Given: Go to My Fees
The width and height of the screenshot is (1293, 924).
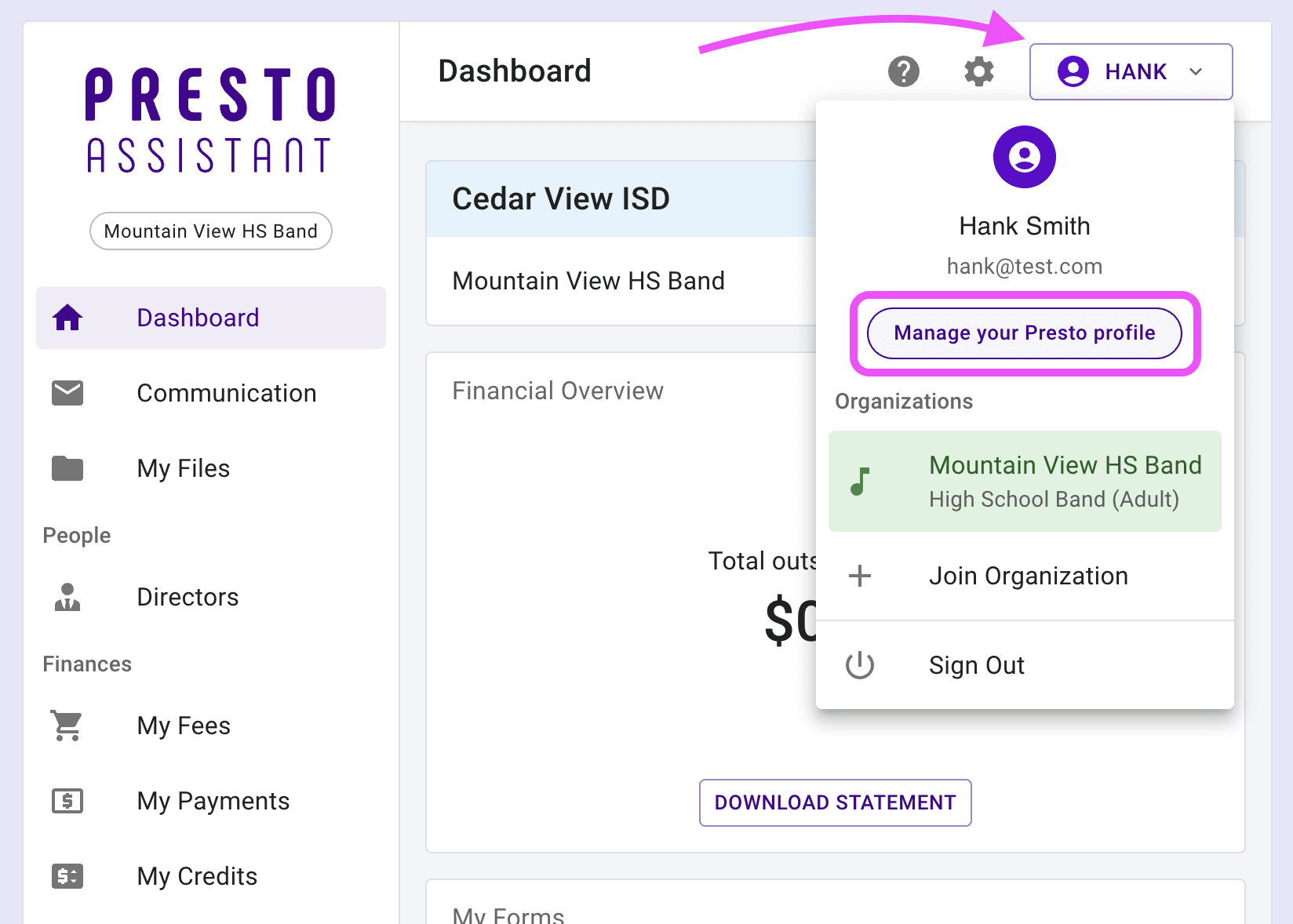Looking at the screenshot, I should pos(211,726).
